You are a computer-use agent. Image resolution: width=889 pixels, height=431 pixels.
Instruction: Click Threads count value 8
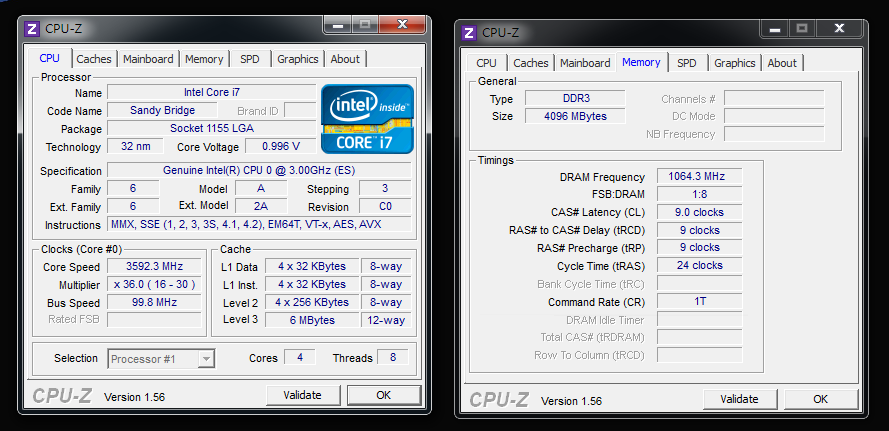393,357
